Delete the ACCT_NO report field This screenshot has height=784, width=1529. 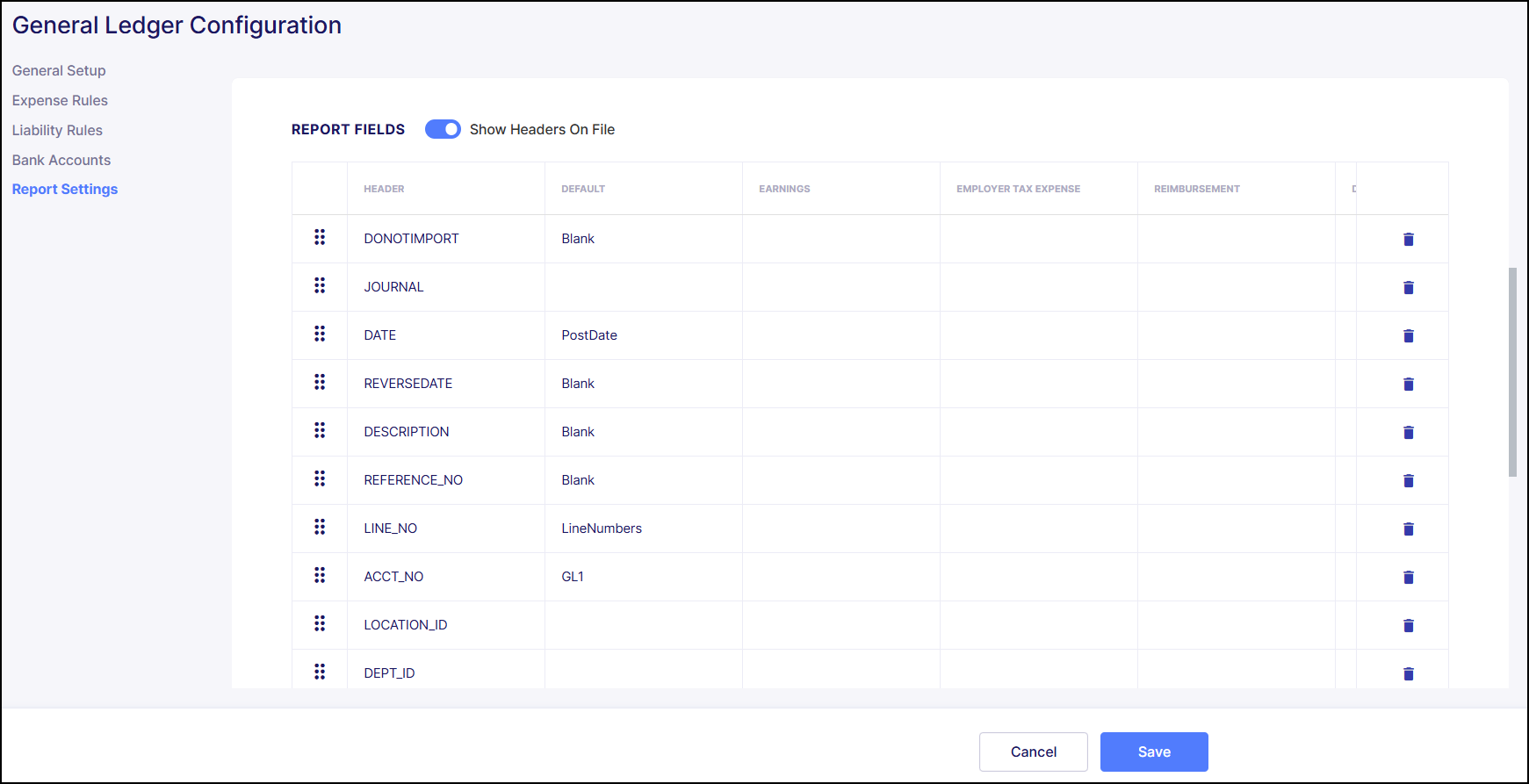tap(1408, 577)
